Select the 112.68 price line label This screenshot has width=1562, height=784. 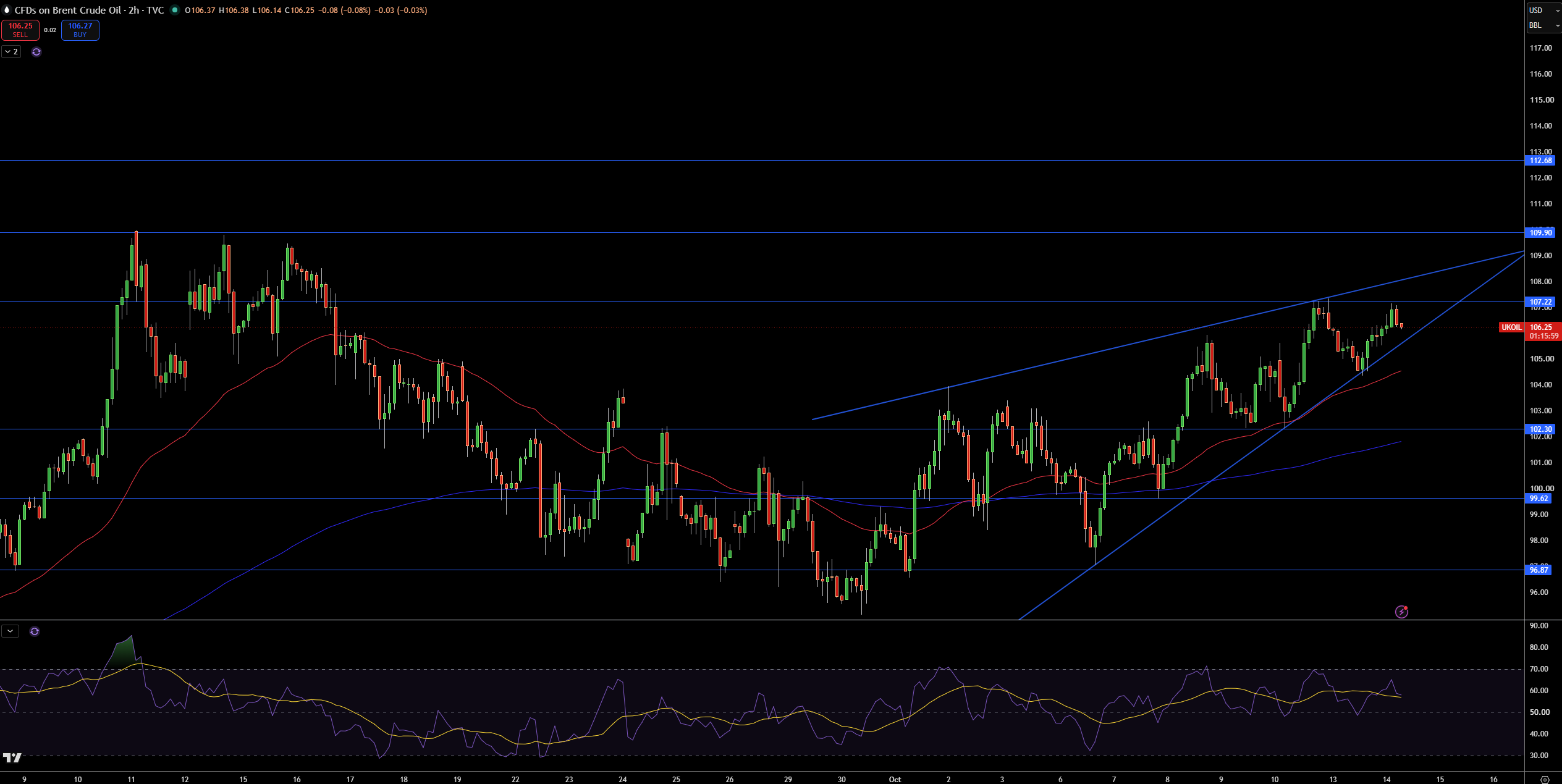click(x=1540, y=161)
